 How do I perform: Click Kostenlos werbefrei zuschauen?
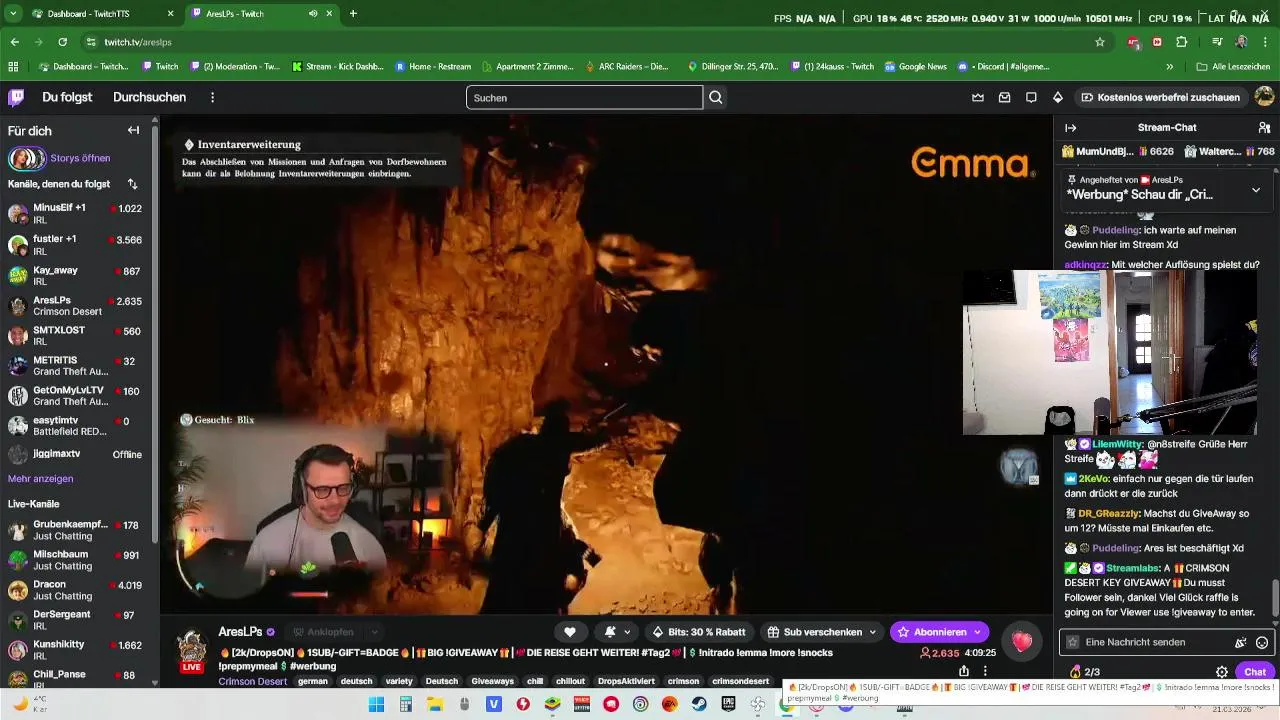click(1161, 97)
